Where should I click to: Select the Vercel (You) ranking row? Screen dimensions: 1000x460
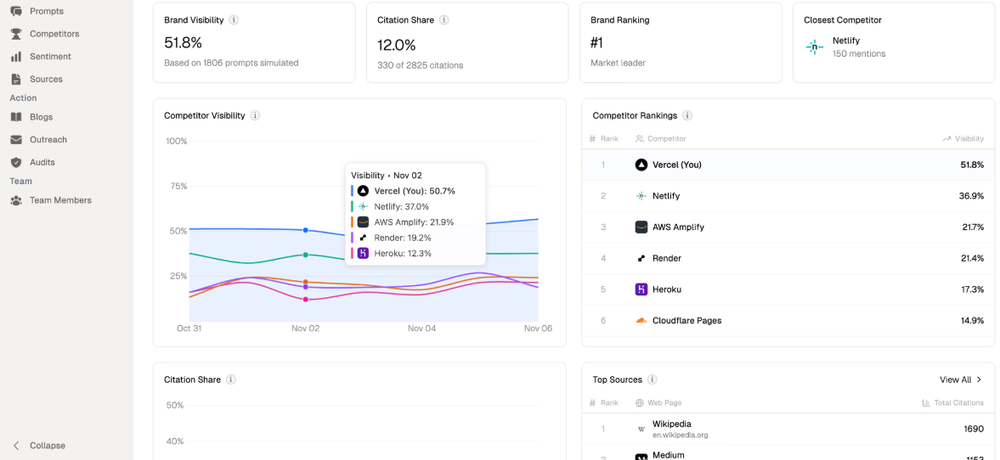[x=788, y=165]
